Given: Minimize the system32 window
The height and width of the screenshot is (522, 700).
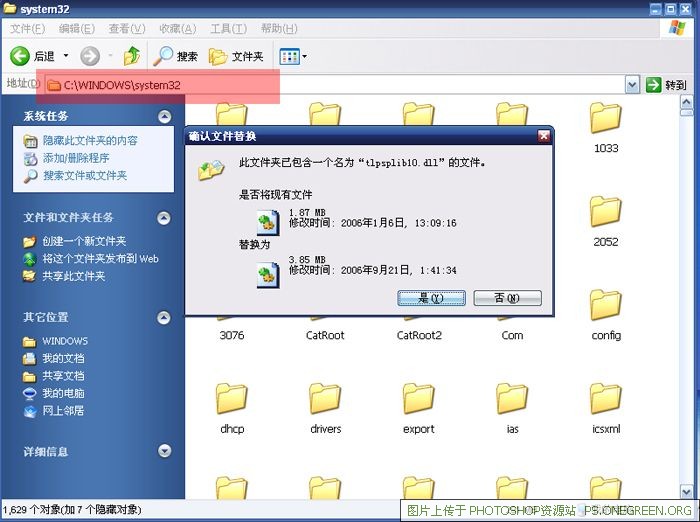Looking at the screenshot, I should coord(655,9).
